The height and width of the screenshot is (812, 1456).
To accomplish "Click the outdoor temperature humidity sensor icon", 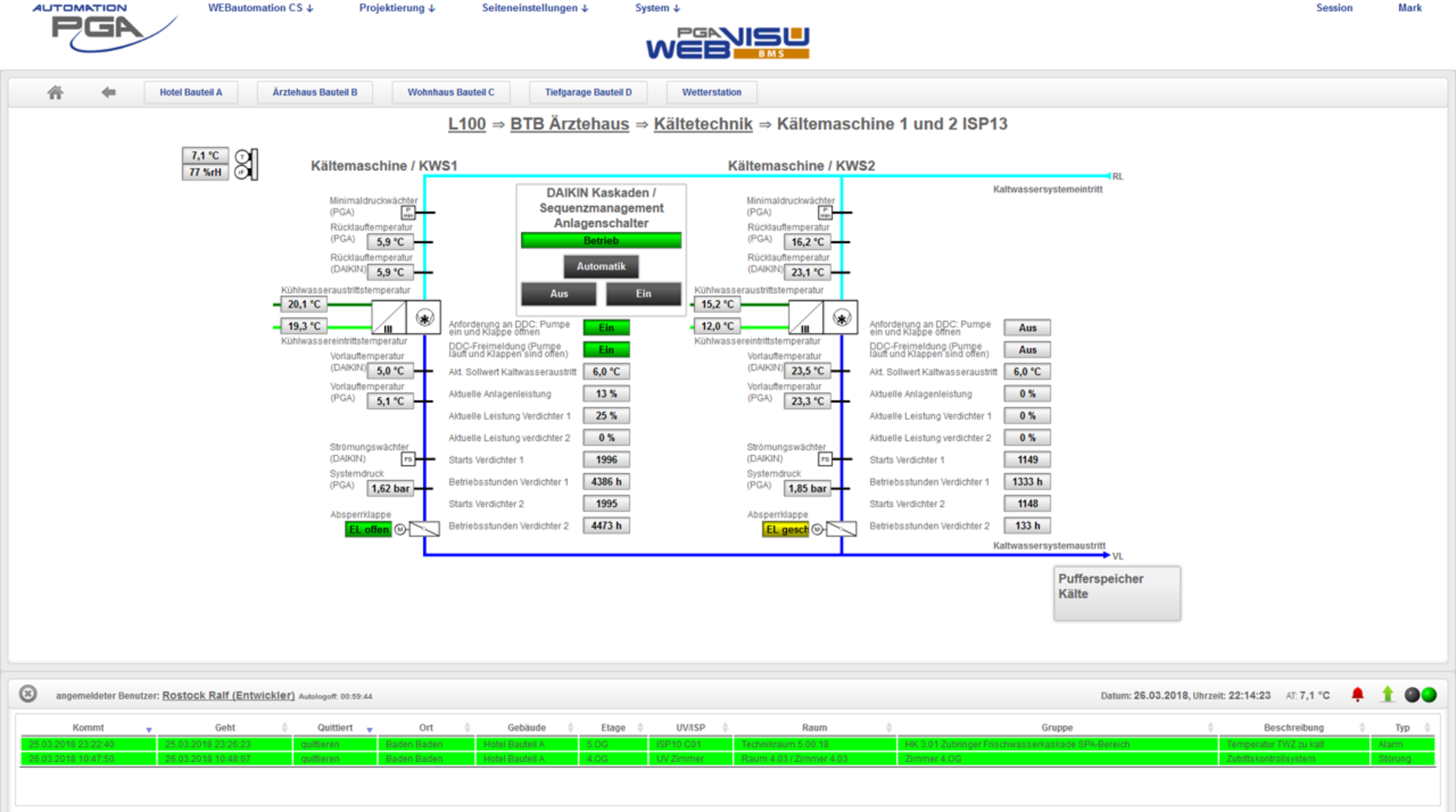I will tap(246, 164).
